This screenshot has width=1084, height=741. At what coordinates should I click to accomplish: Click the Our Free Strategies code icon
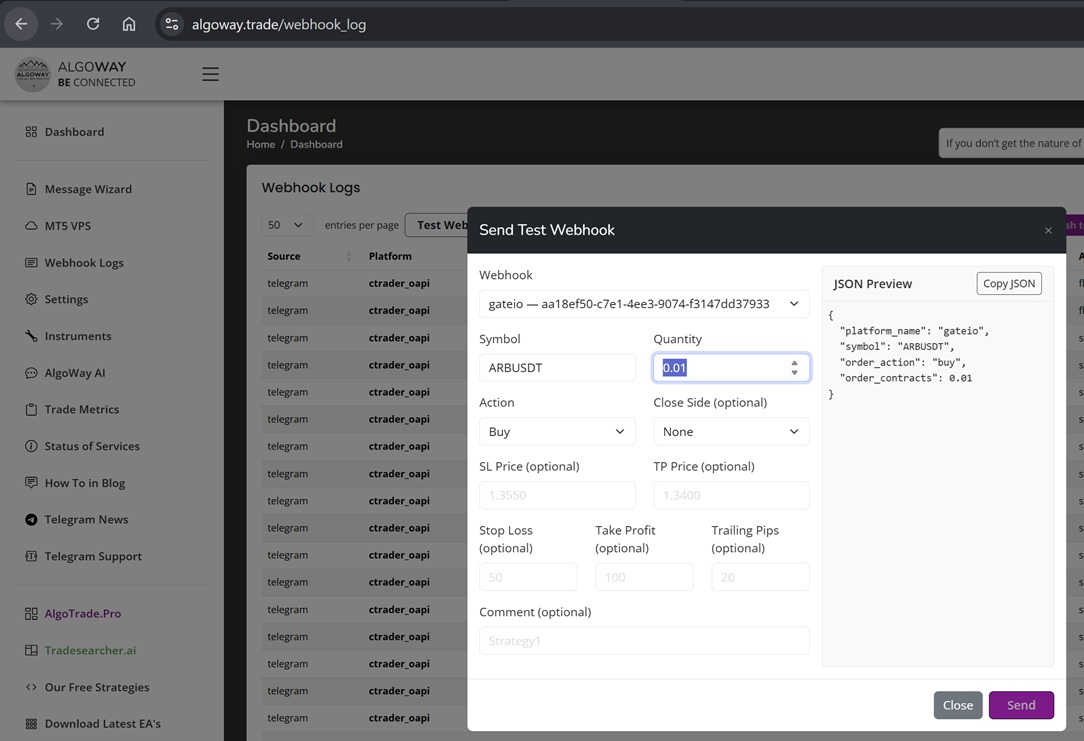tap(31, 686)
